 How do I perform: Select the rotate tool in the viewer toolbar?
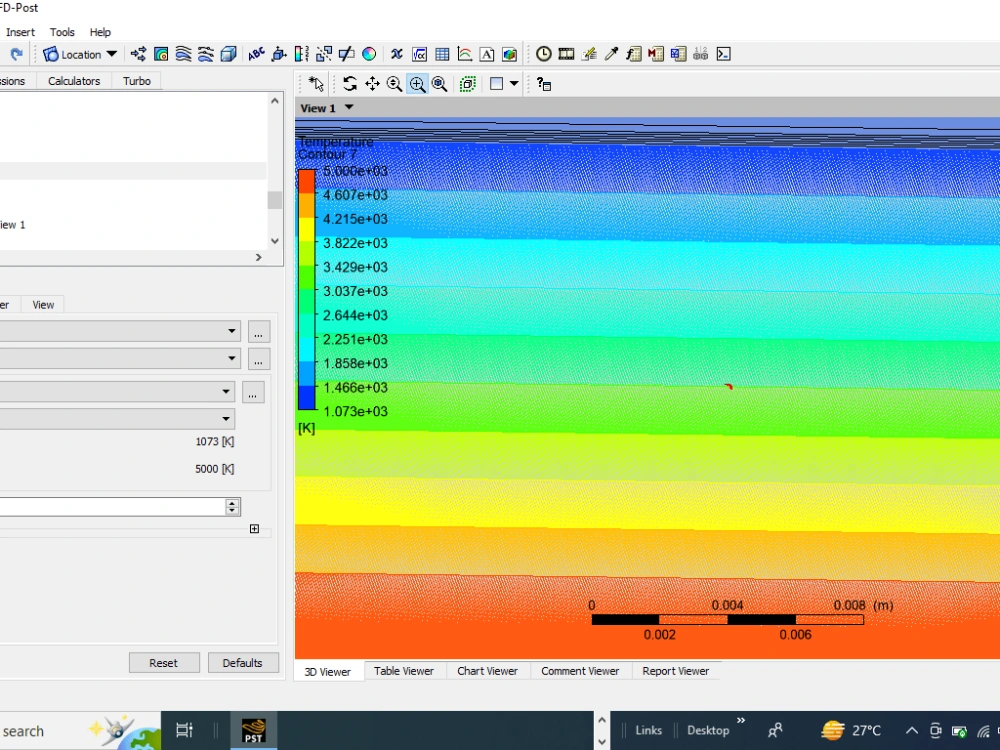(349, 84)
